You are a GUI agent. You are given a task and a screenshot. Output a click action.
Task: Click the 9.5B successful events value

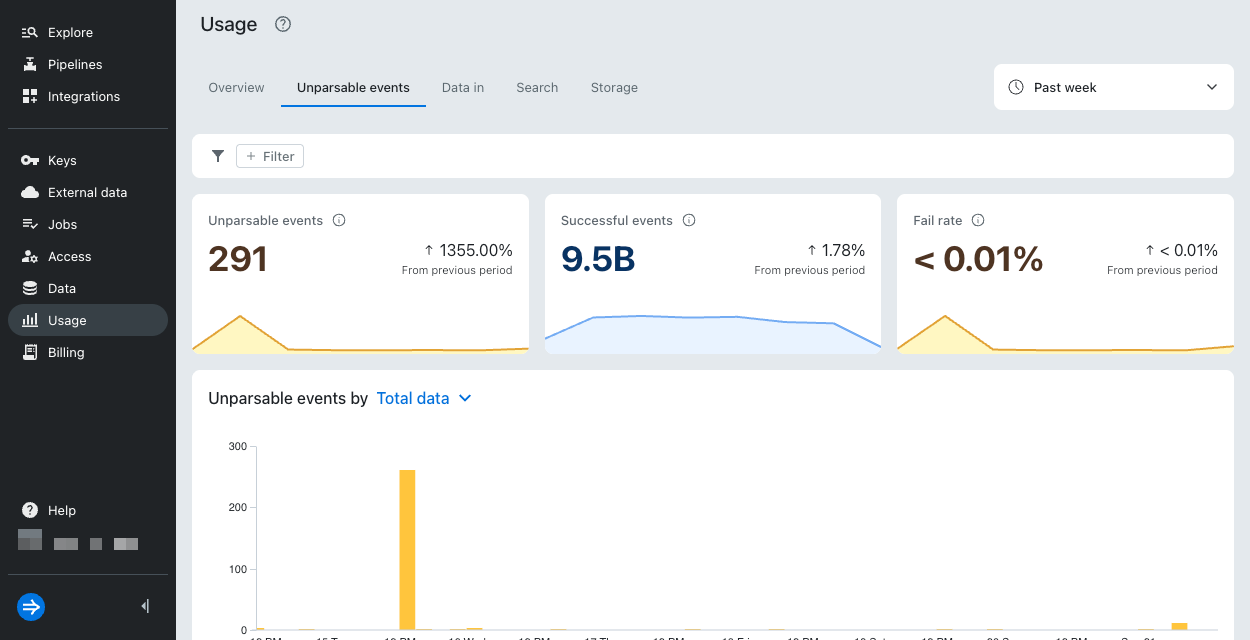coord(598,260)
